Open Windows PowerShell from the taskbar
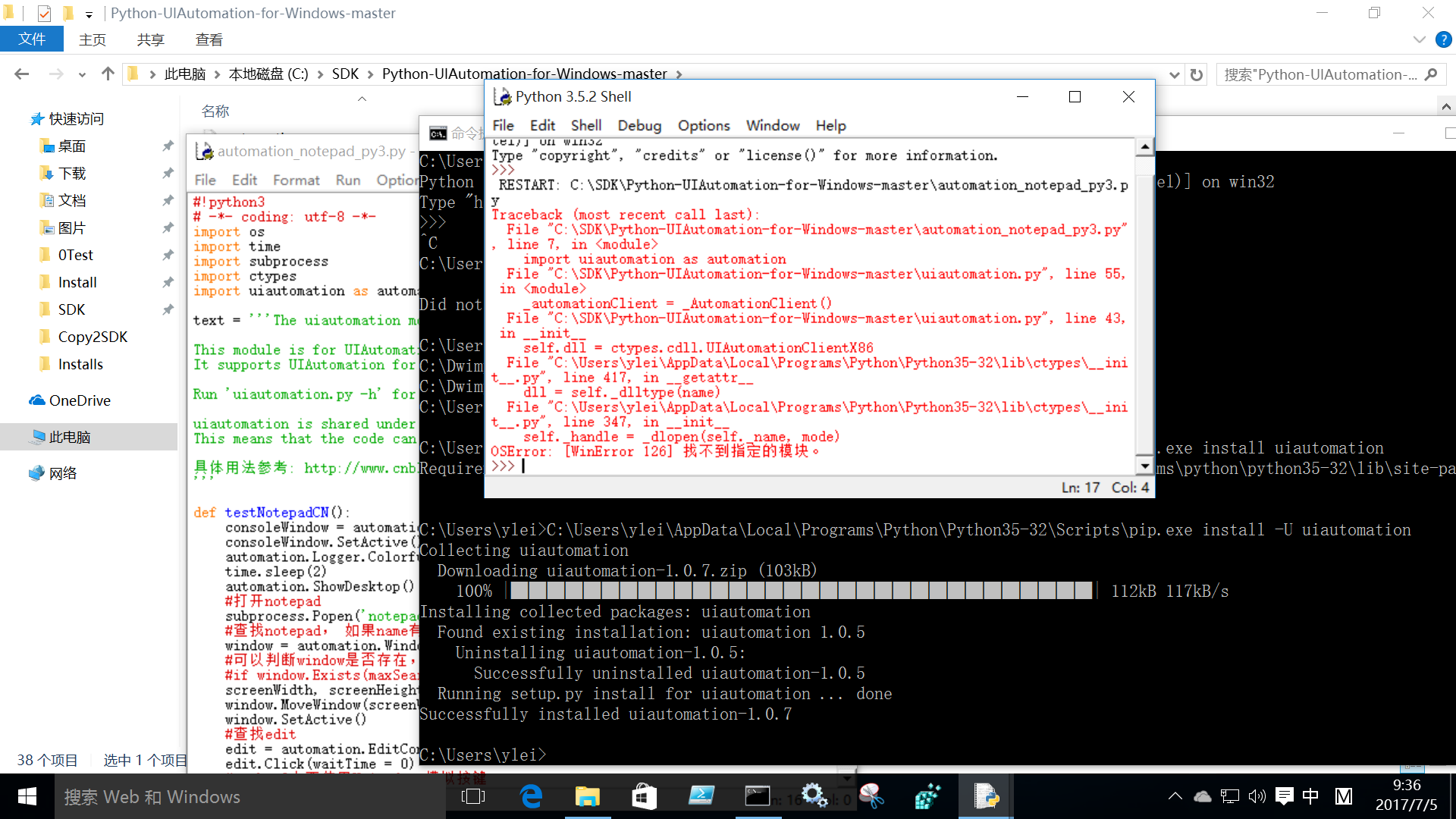This screenshot has height=819, width=1456. [701, 796]
